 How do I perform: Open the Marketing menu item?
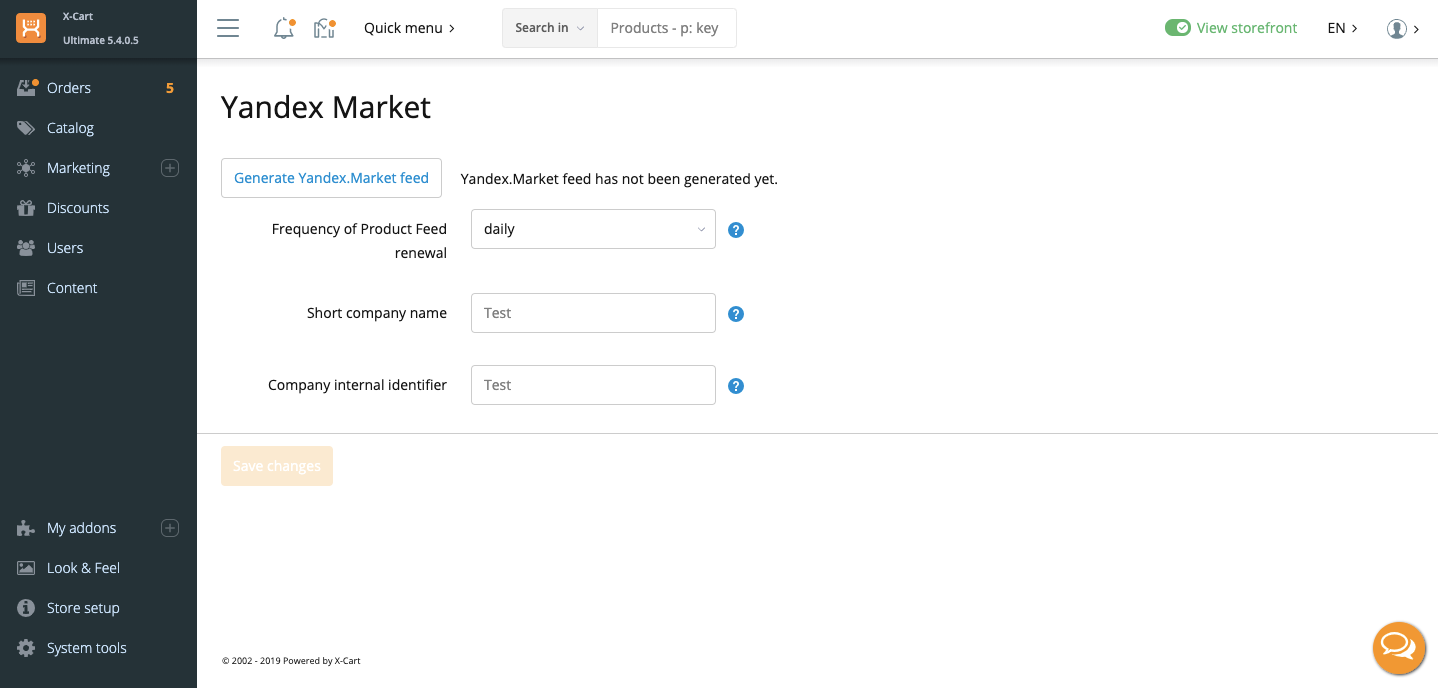(78, 168)
